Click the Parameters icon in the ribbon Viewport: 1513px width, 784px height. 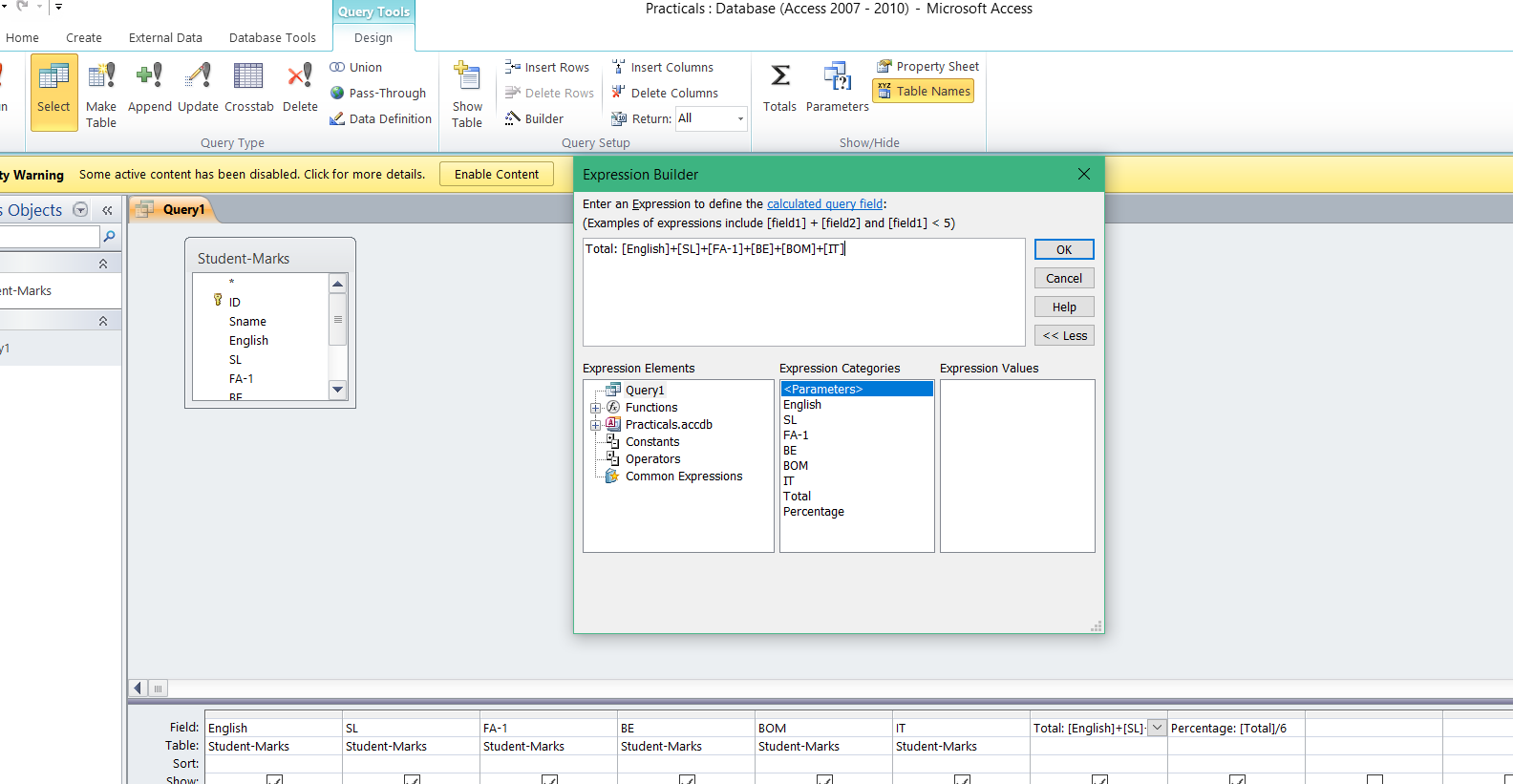838,88
